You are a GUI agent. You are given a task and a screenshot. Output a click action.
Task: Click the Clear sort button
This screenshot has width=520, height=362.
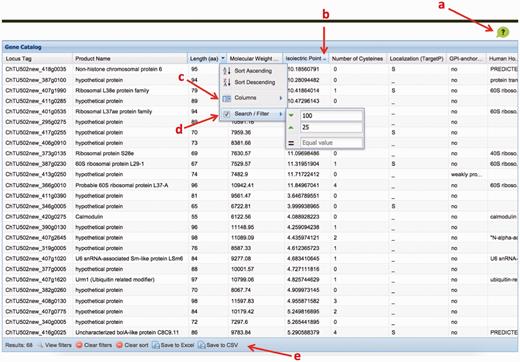[132, 345]
